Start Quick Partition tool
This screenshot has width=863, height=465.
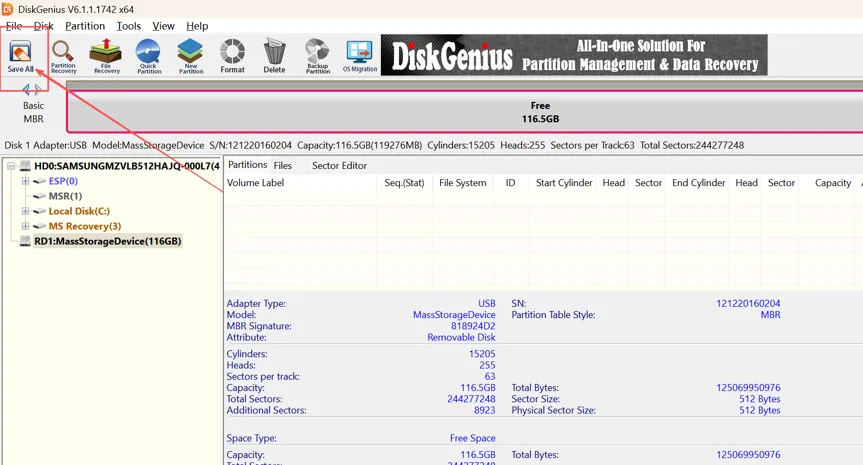149,56
